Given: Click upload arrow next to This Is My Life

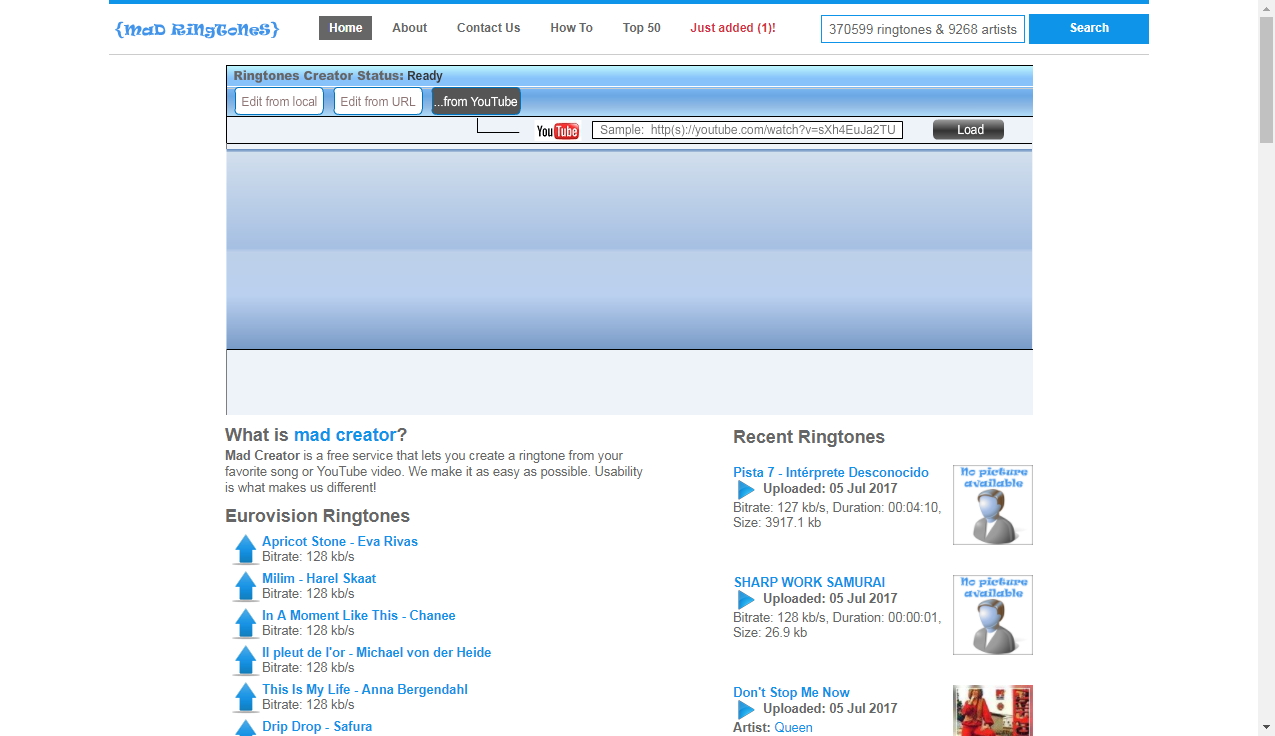Looking at the screenshot, I should pyautogui.click(x=245, y=697).
